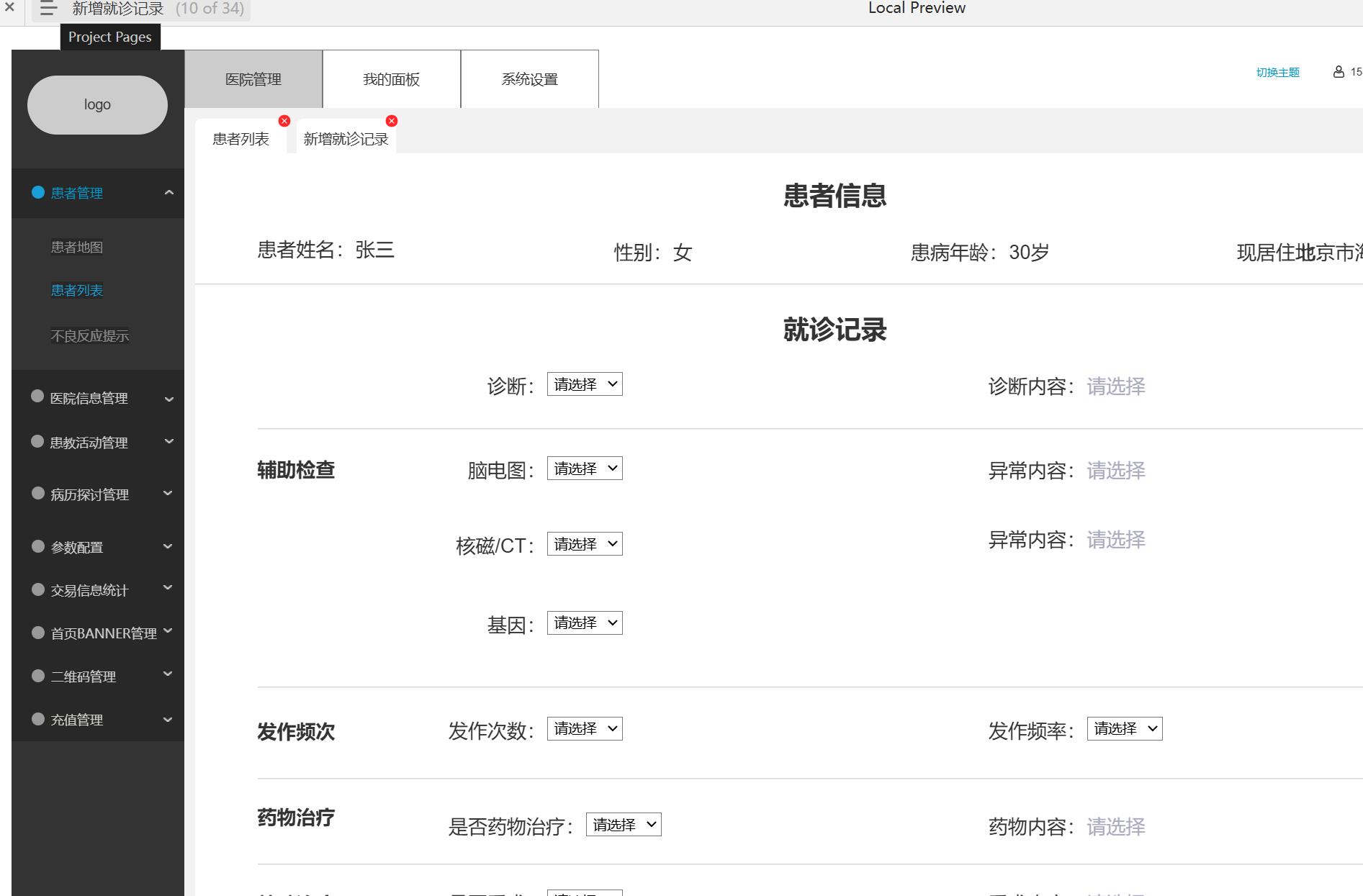Open the hamburger menu icon in preview bar
Image resolution: width=1363 pixels, height=896 pixels.
pyautogui.click(x=48, y=9)
